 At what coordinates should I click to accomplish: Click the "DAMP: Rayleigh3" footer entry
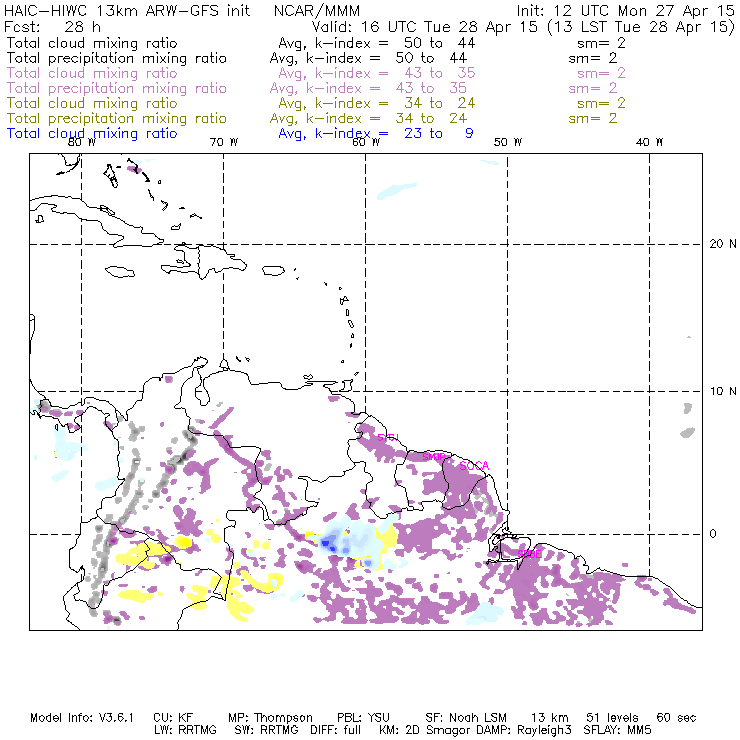pyautogui.click(x=524, y=731)
